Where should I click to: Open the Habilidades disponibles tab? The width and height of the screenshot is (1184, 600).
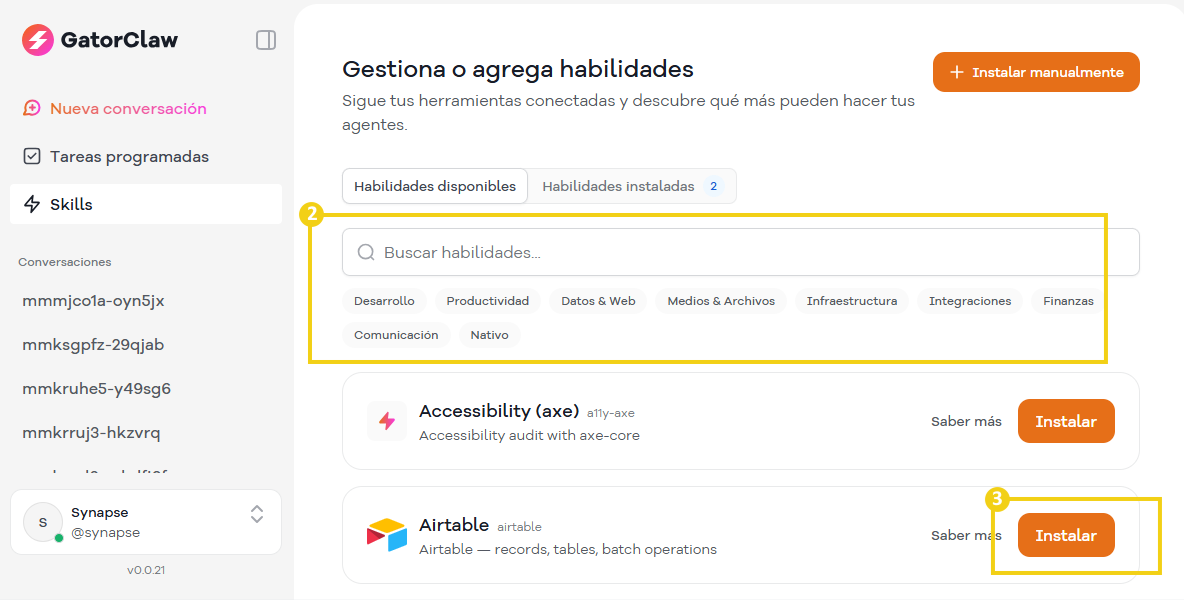coord(434,186)
